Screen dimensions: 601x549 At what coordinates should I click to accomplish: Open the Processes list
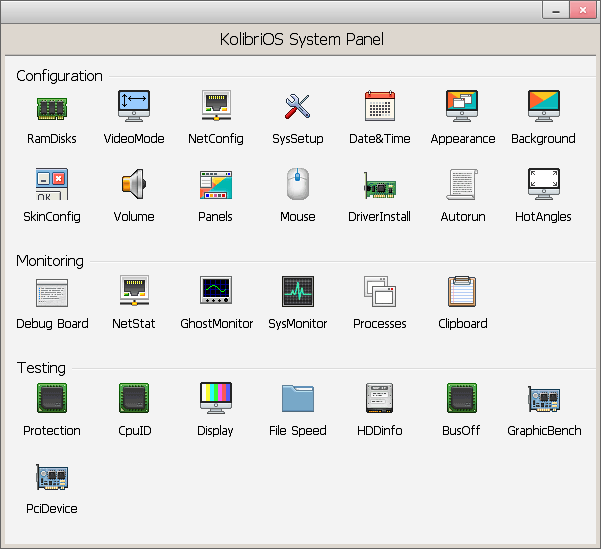[380, 291]
